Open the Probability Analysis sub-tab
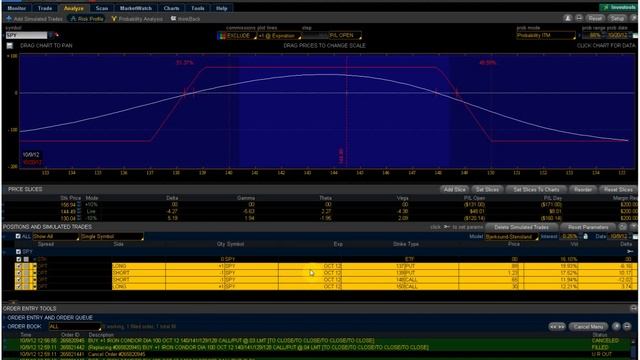Viewport: 640px width, 360px height. pyautogui.click(x=137, y=19)
